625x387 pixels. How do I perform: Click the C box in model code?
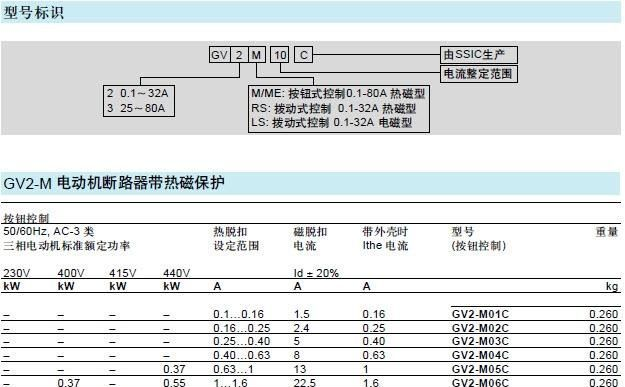tap(303, 55)
